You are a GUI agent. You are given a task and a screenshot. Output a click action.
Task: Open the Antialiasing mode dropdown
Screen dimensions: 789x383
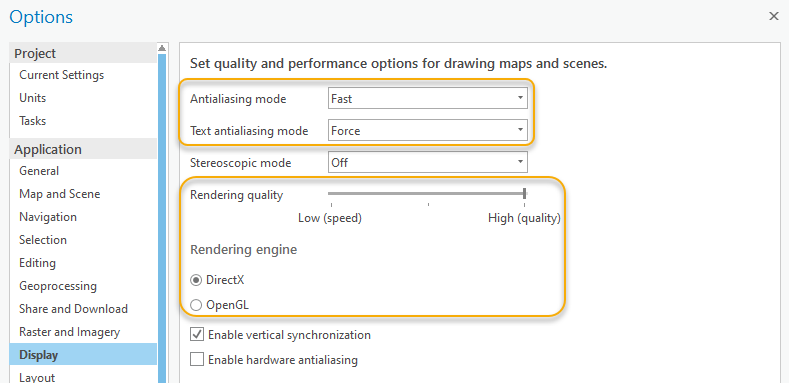(427, 99)
